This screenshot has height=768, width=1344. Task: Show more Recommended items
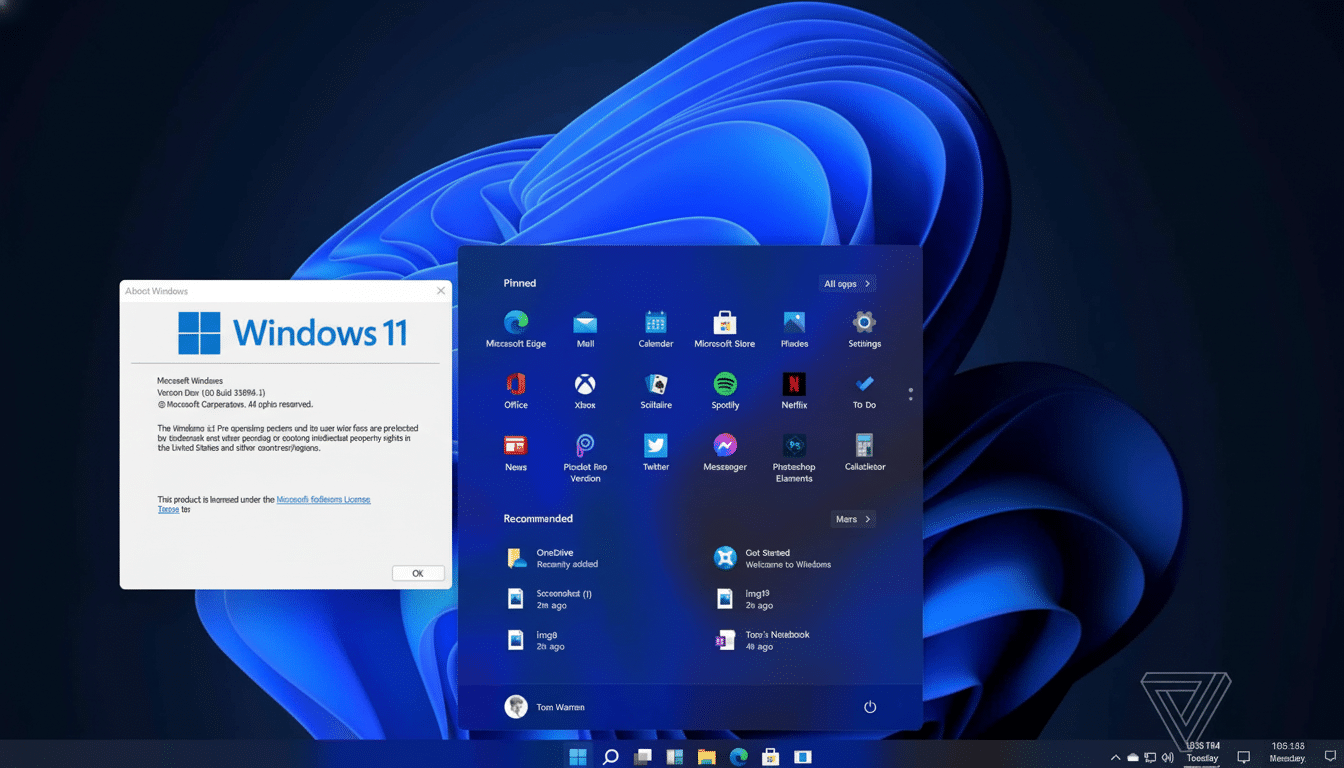[852, 519]
